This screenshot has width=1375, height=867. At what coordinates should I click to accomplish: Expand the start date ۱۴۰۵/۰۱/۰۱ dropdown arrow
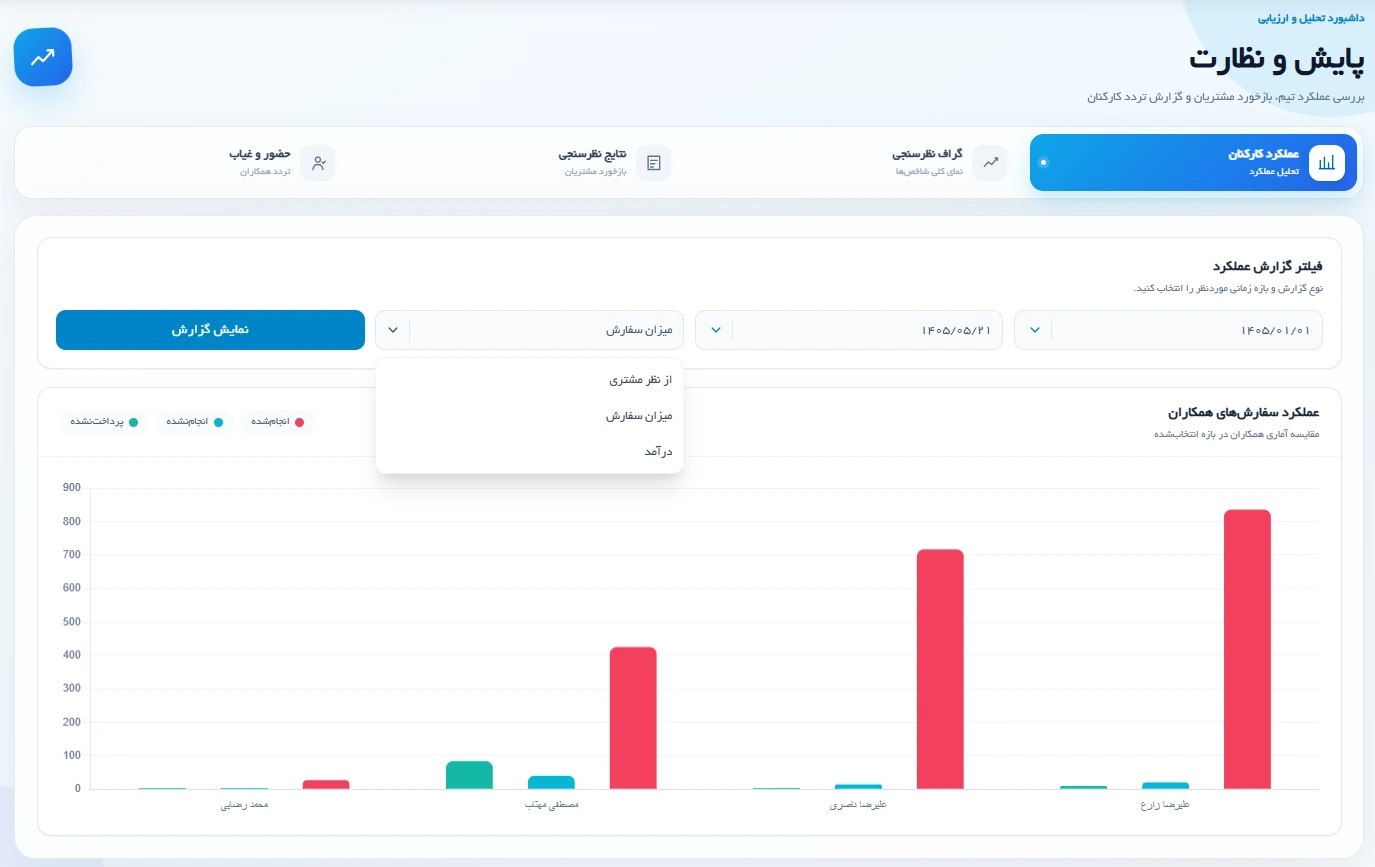[x=1034, y=330]
